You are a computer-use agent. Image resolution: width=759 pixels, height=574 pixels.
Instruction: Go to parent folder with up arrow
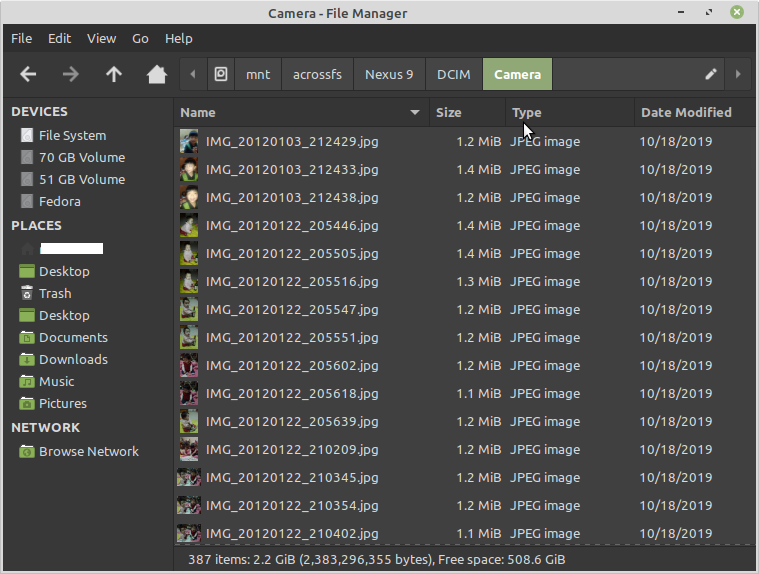click(x=114, y=74)
